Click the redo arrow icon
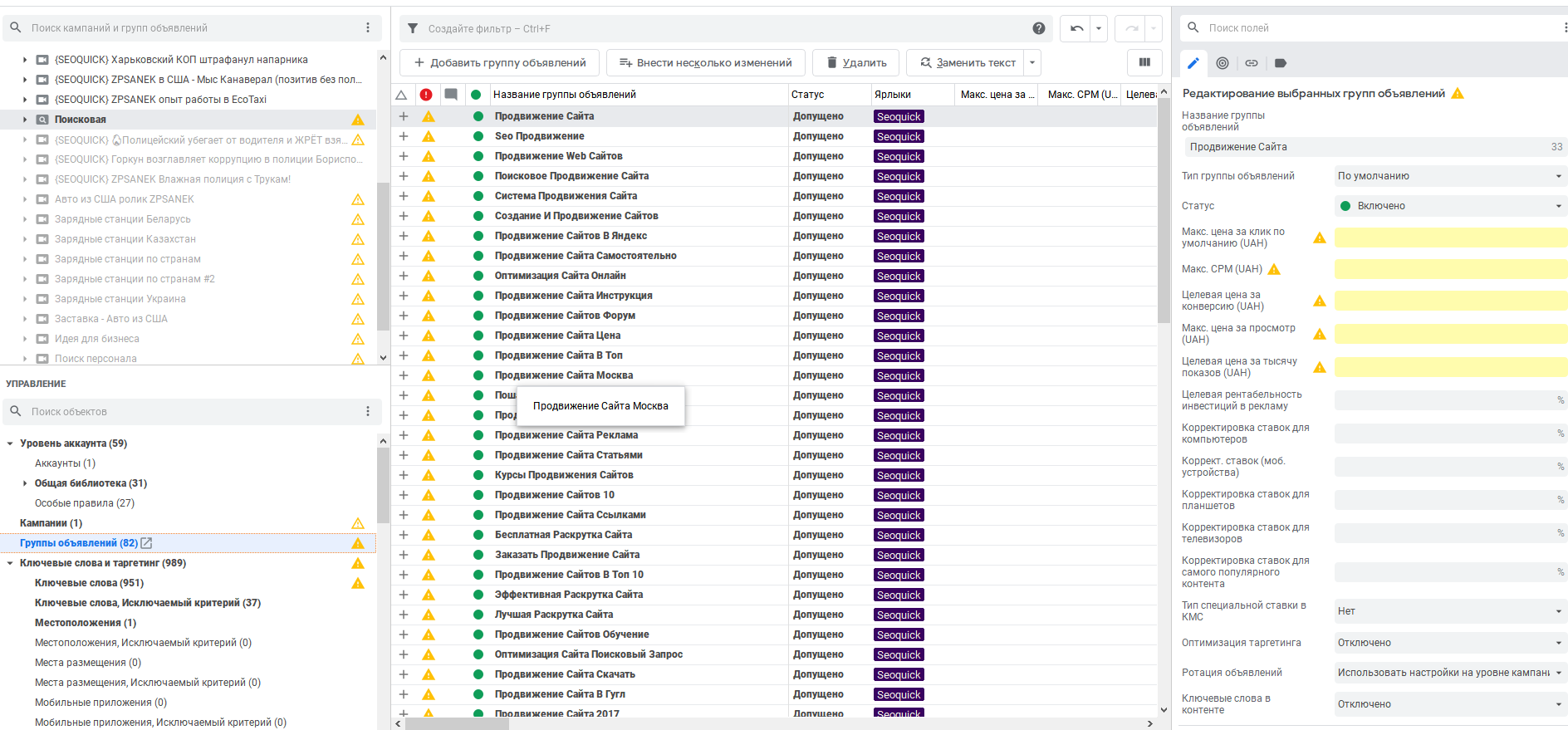1568x730 pixels. pos(1130,28)
